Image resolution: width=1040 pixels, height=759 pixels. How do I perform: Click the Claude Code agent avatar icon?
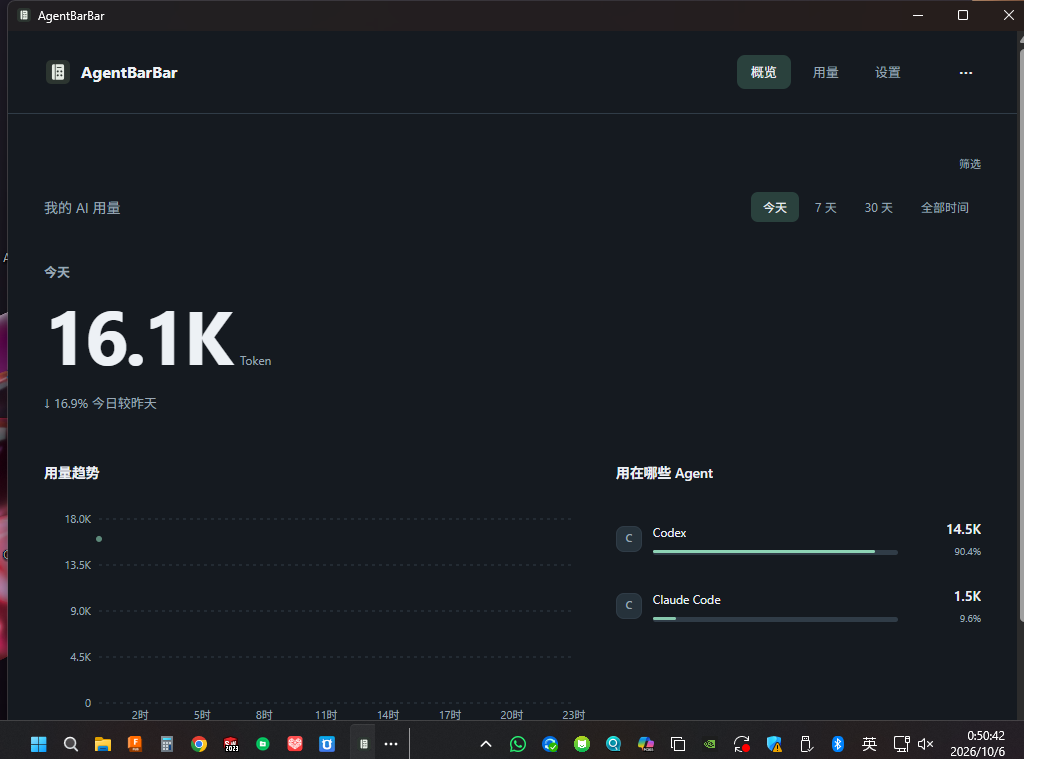(x=629, y=605)
